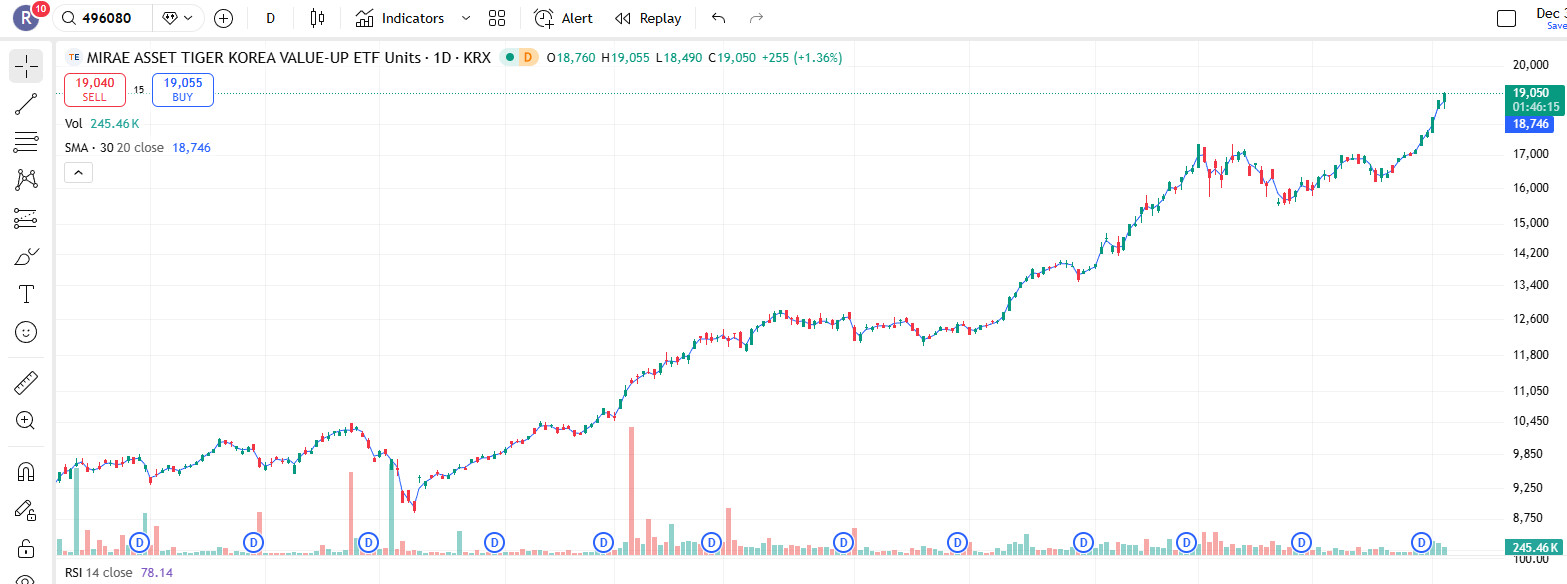Image resolution: width=1567 pixels, height=584 pixels.
Task: Click the 100.00 RSI scale value
Action: point(1532,558)
